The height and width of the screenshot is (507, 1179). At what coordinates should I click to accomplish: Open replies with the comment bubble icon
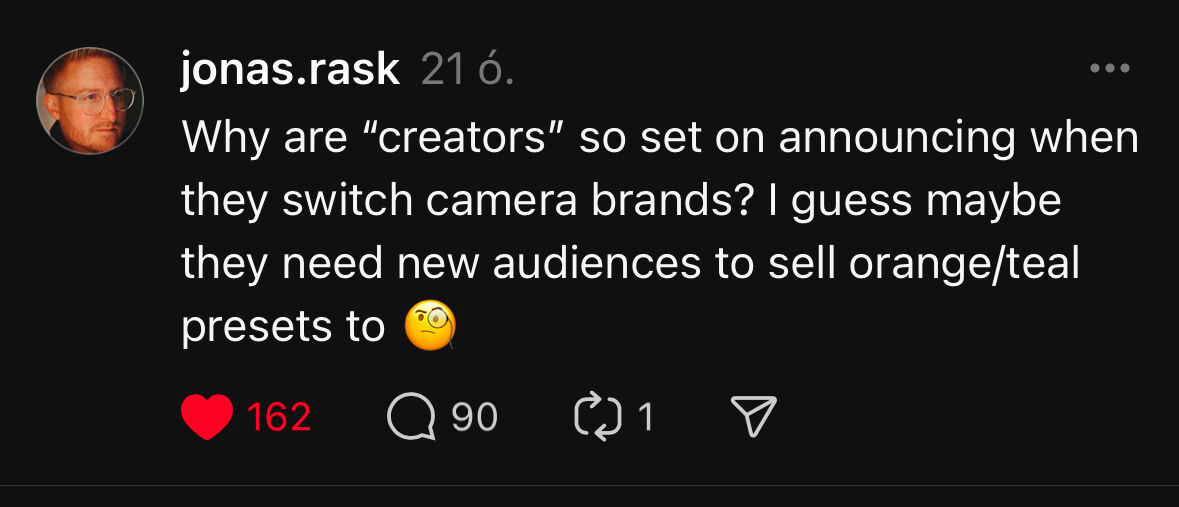tap(412, 417)
